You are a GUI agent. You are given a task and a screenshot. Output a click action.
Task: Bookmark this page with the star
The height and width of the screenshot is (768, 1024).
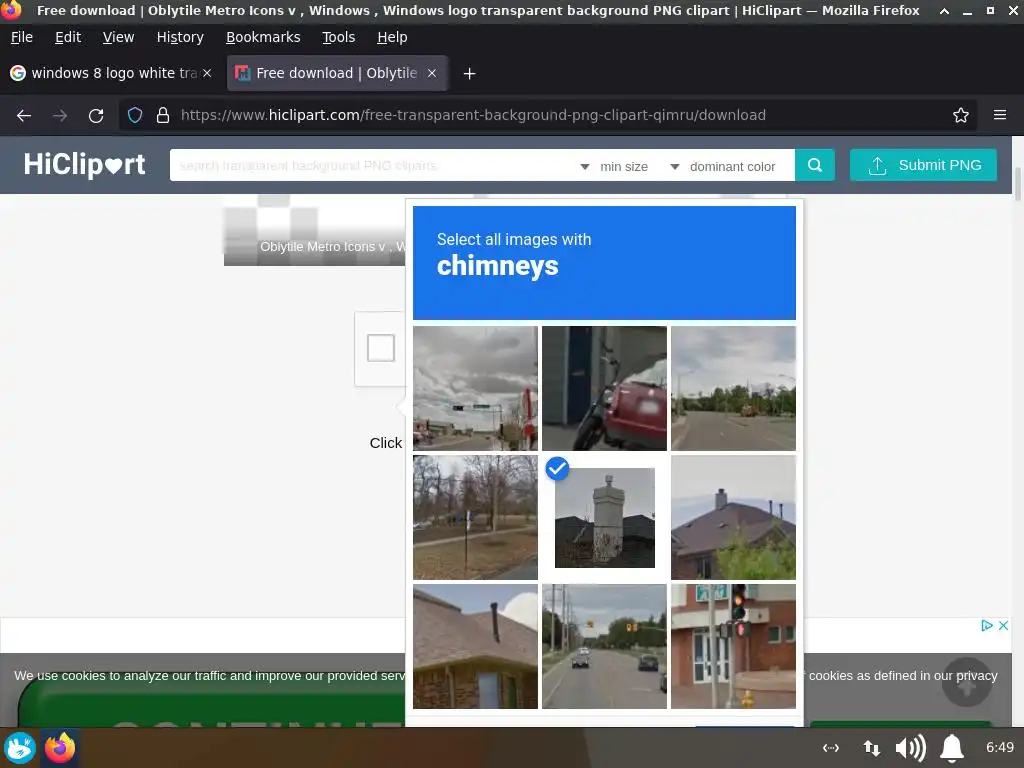pyautogui.click(x=960, y=116)
